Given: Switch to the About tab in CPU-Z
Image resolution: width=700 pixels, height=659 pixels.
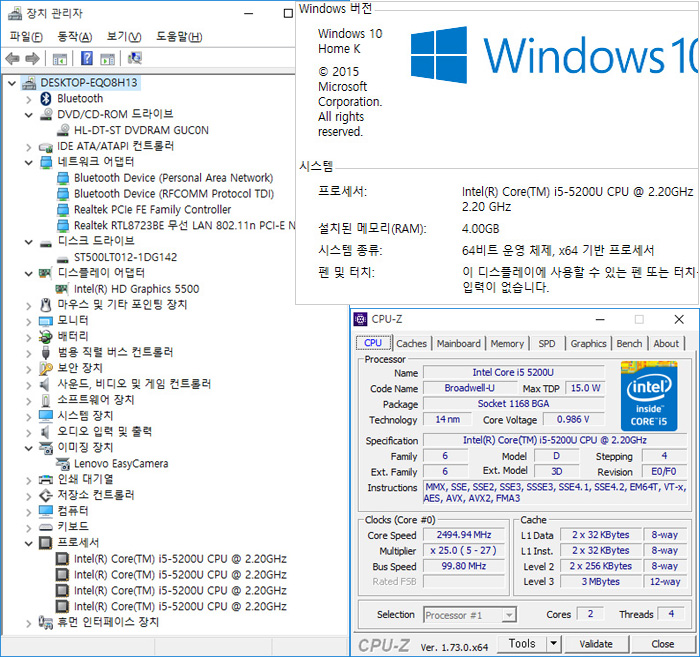Looking at the screenshot, I should click(x=666, y=343).
